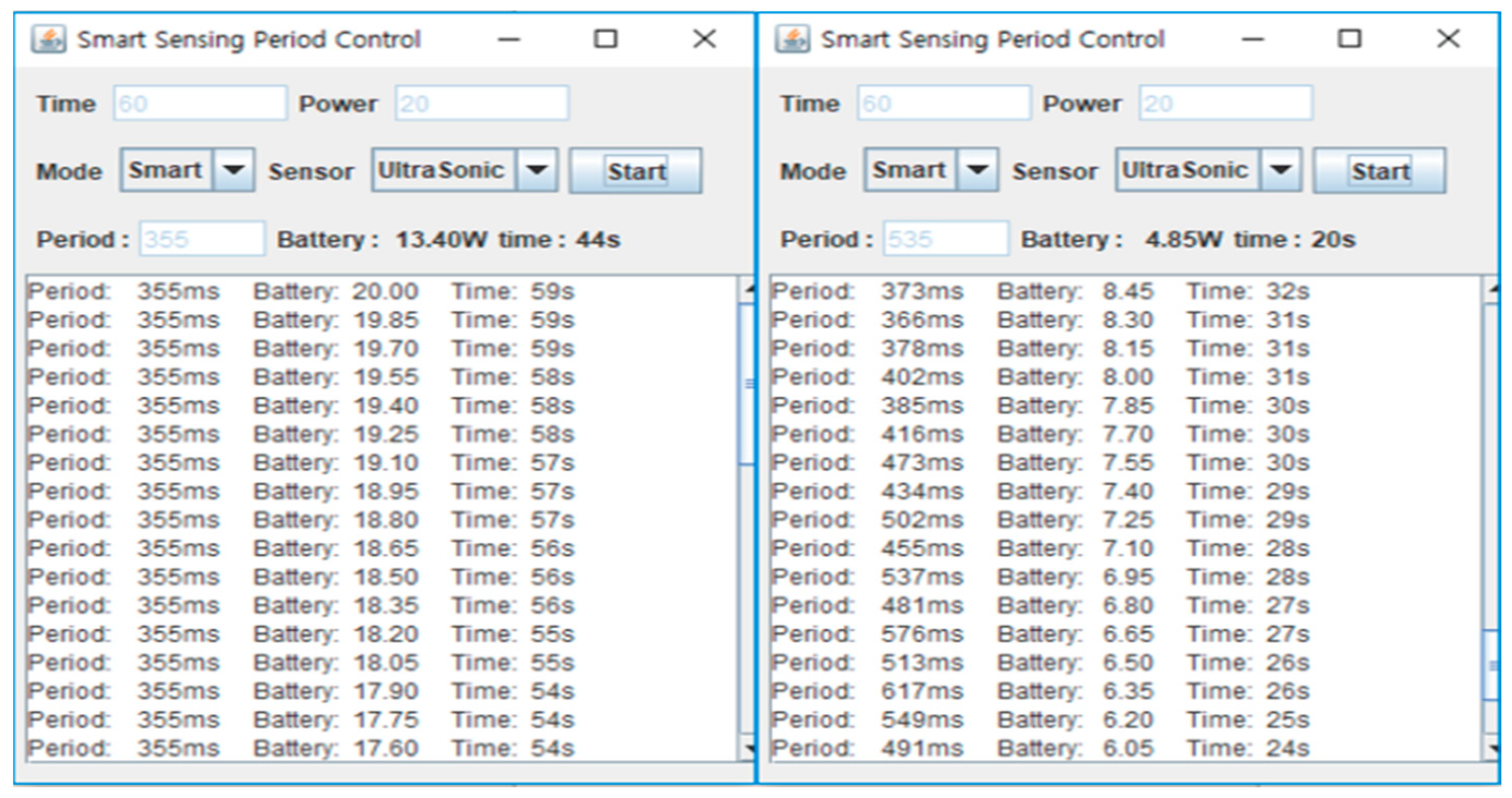Click Battery 13.40W status text
This screenshot has height=798, width=1512.
coord(382,240)
